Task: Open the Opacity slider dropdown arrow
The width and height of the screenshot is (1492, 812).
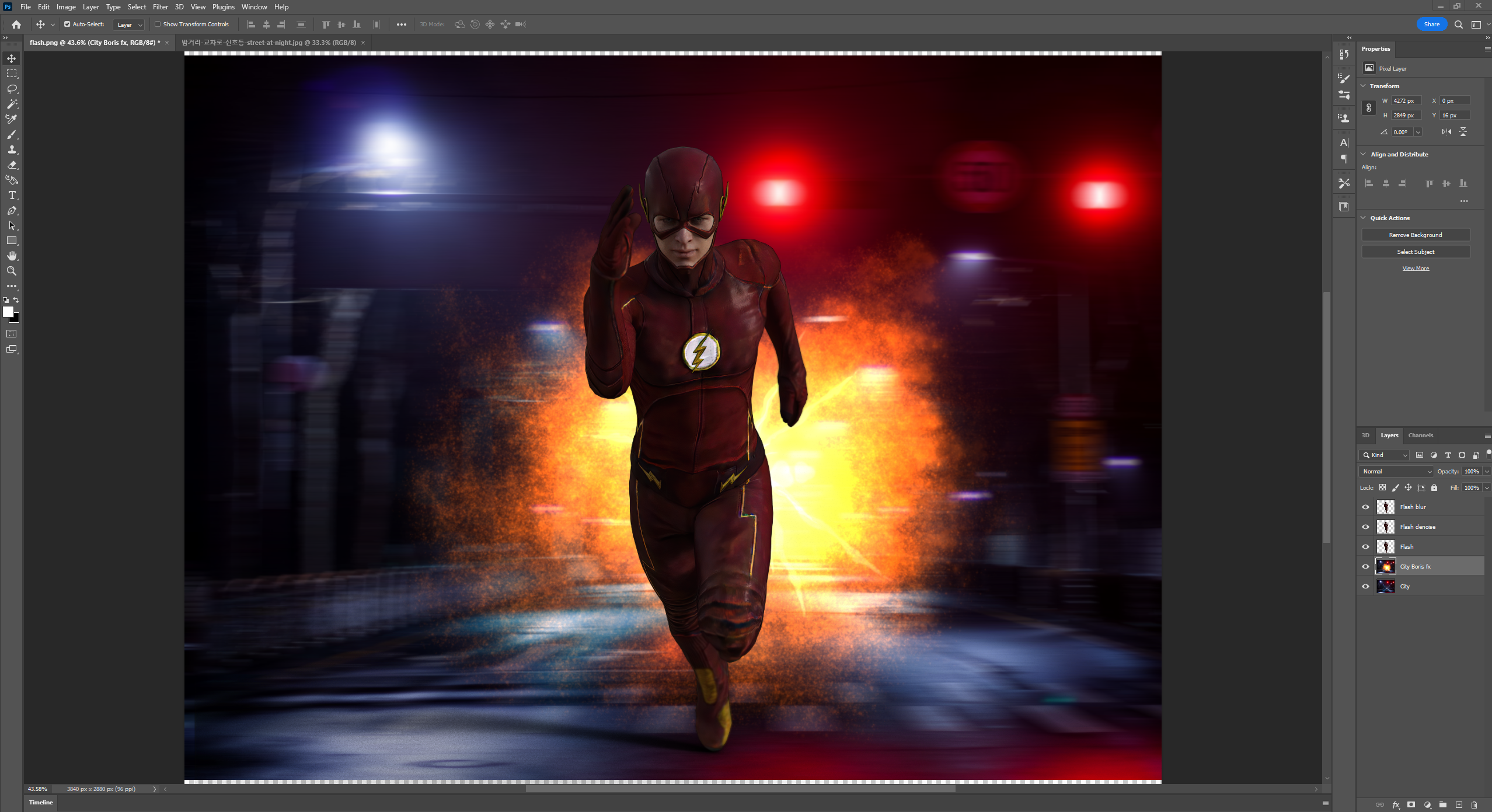Action: 1486,472
